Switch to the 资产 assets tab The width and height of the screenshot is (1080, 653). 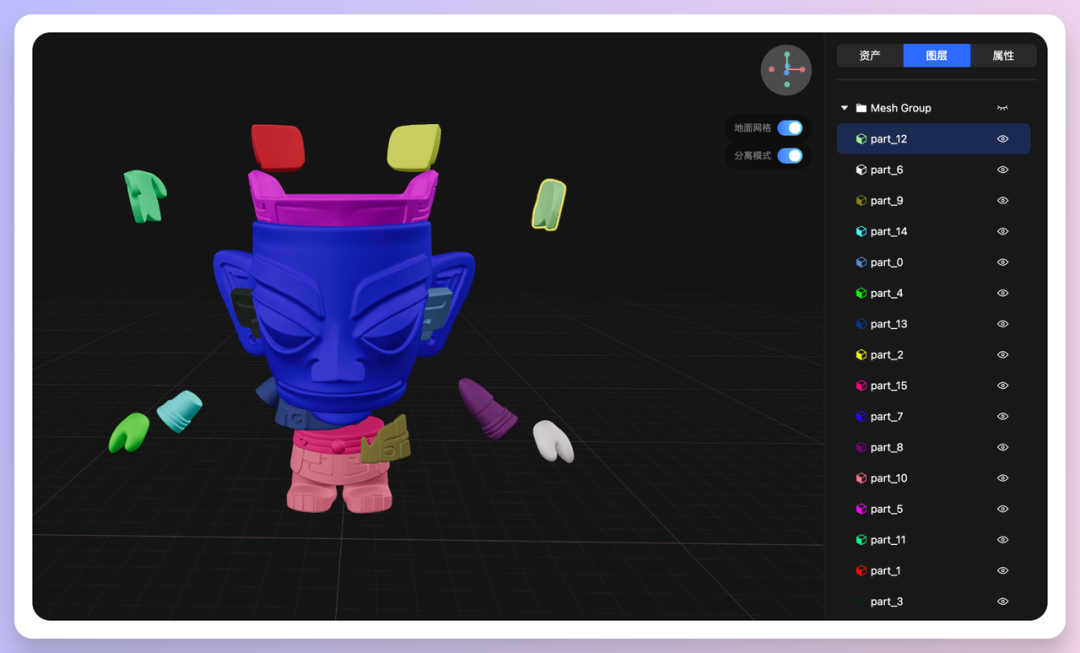pos(870,56)
